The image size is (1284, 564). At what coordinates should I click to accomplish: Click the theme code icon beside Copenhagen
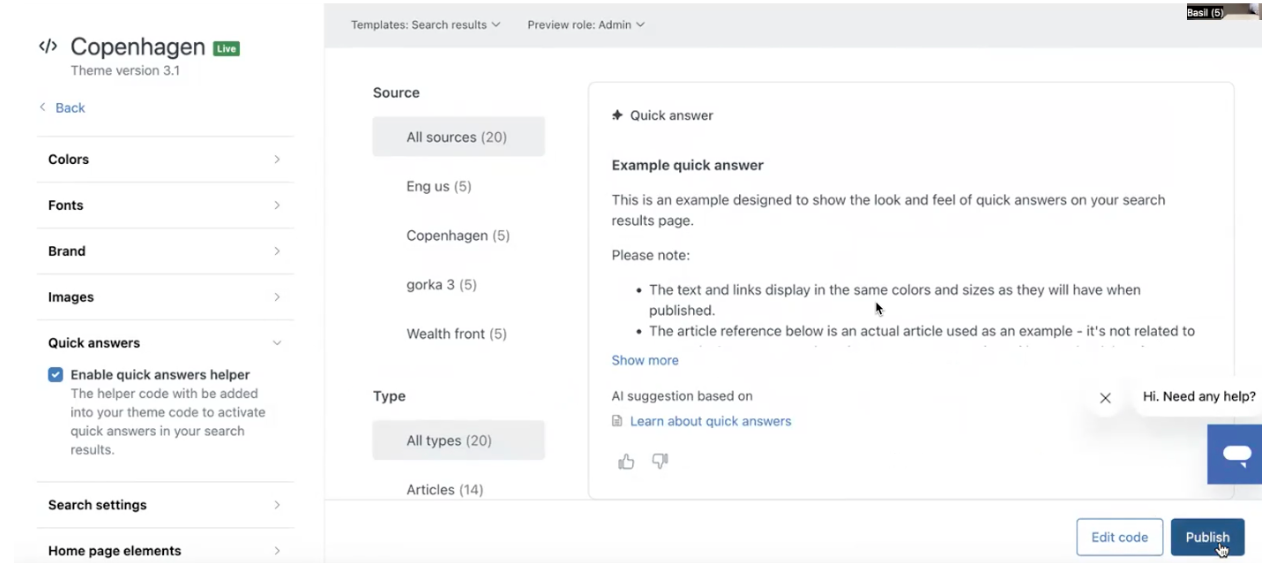[x=48, y=46]
